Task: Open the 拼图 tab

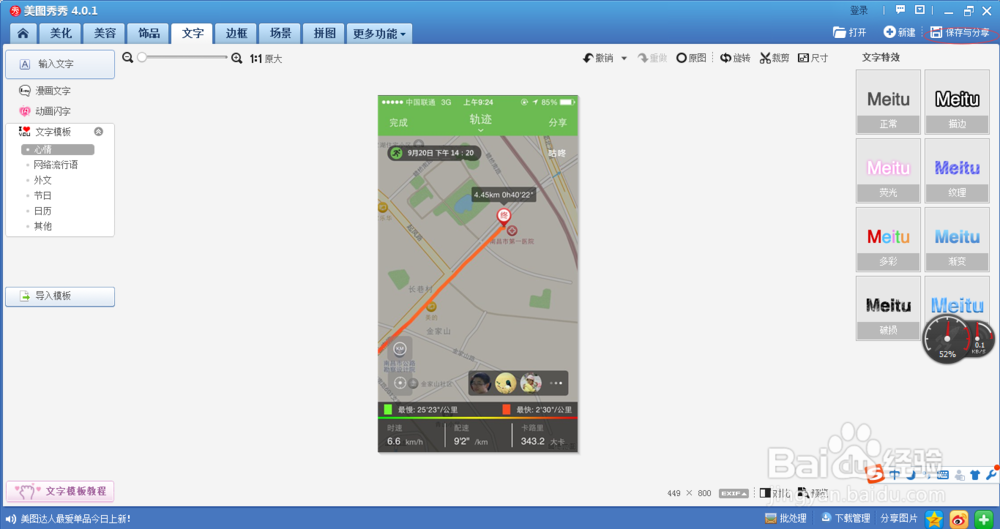Action: (x=324, y=34)
